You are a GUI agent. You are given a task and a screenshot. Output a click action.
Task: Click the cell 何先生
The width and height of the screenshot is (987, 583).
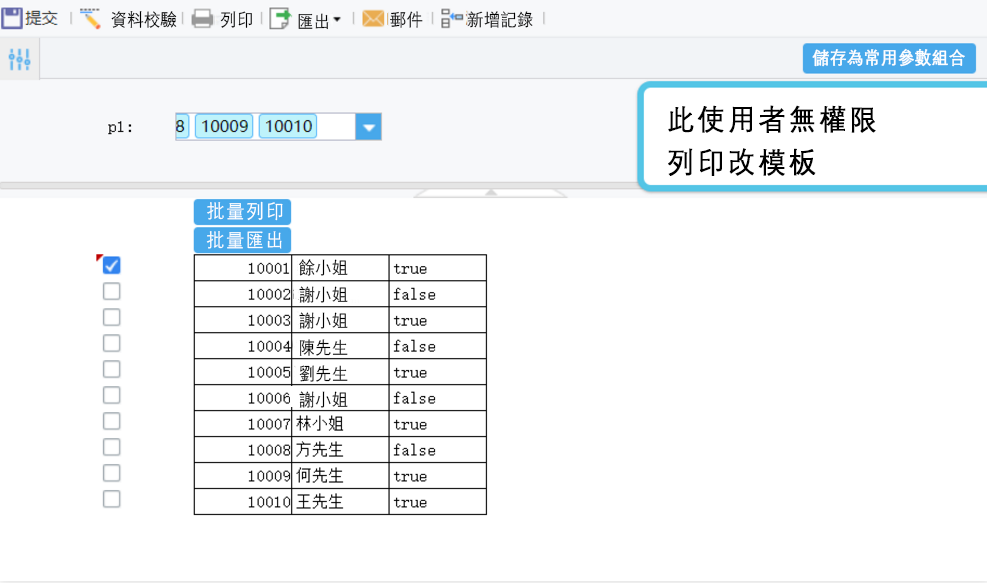(x=341, y=475)
